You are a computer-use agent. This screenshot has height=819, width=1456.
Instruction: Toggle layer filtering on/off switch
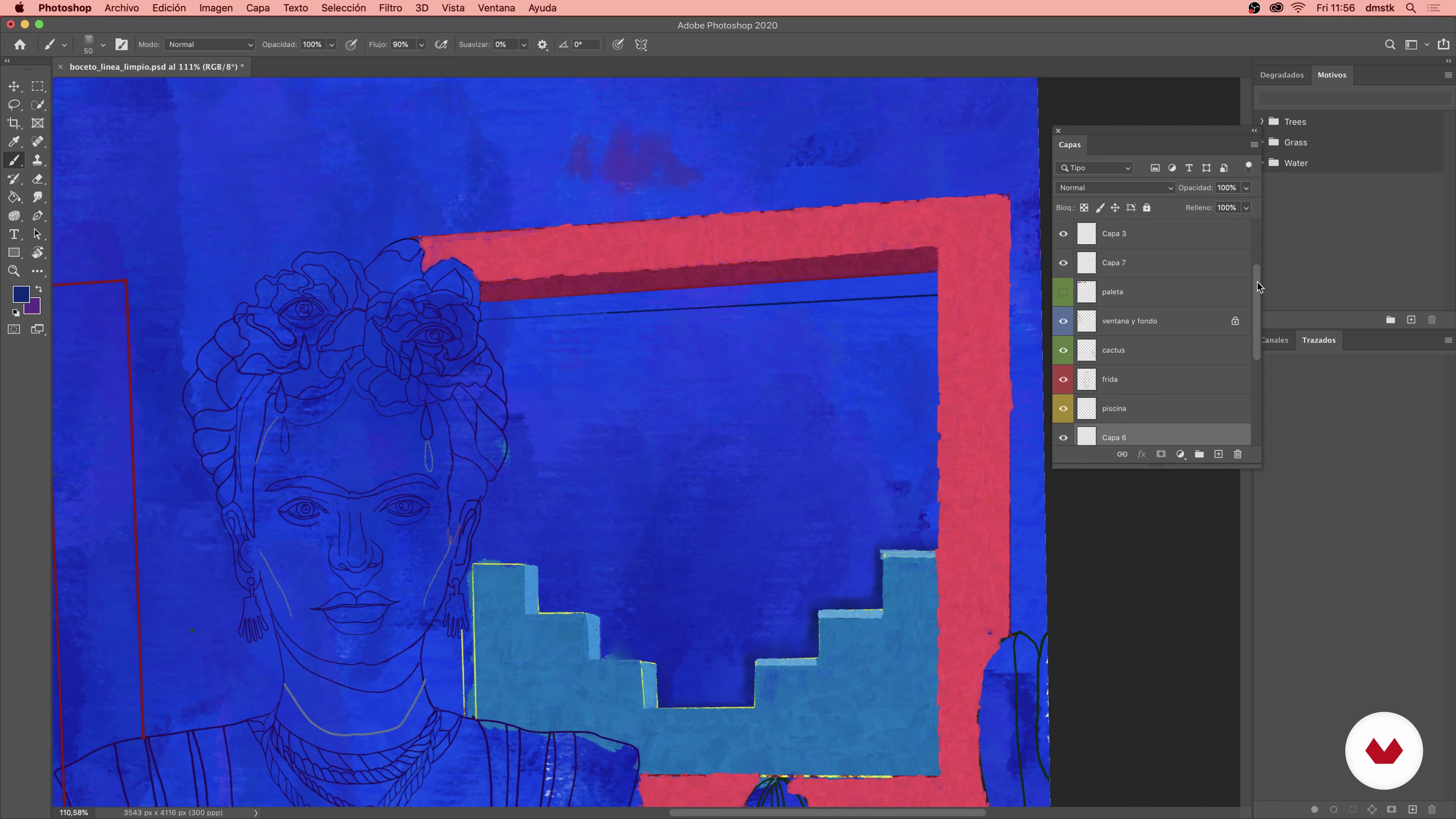click(1249, 167)
